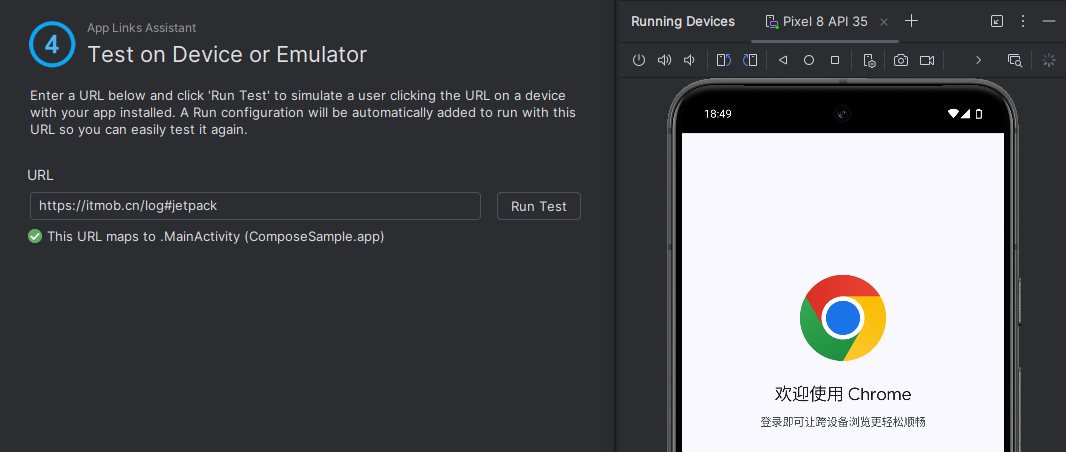Tap the emulator Back triangle button

pyautogui.click(x=783, y=60)
